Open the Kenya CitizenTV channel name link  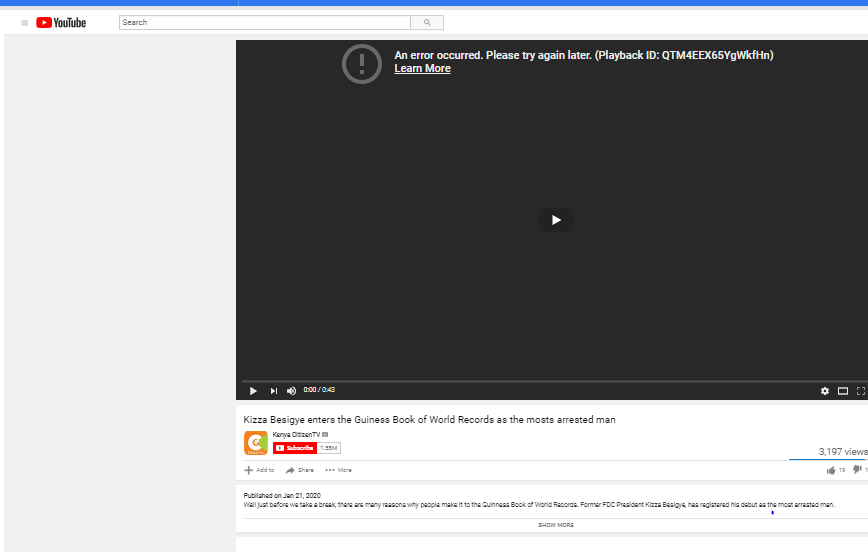click(x=296, y=435)
